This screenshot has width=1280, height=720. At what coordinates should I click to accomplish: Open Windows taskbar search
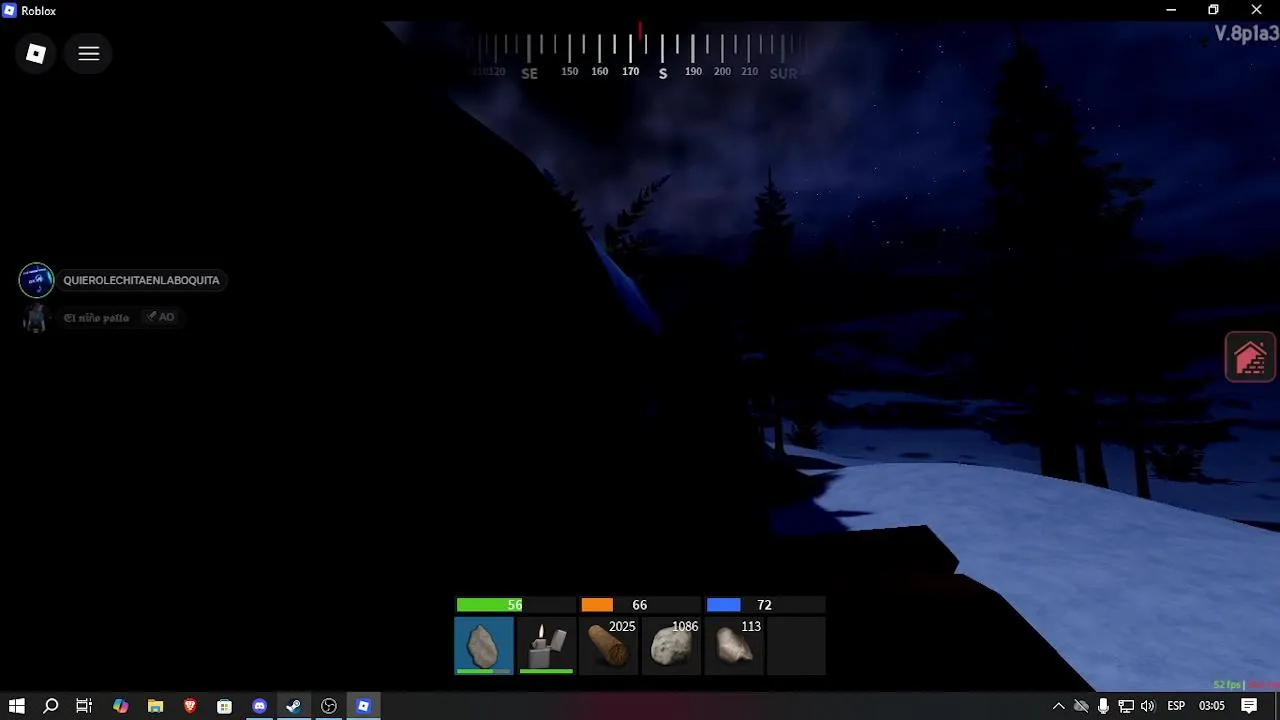click(51, 706)
